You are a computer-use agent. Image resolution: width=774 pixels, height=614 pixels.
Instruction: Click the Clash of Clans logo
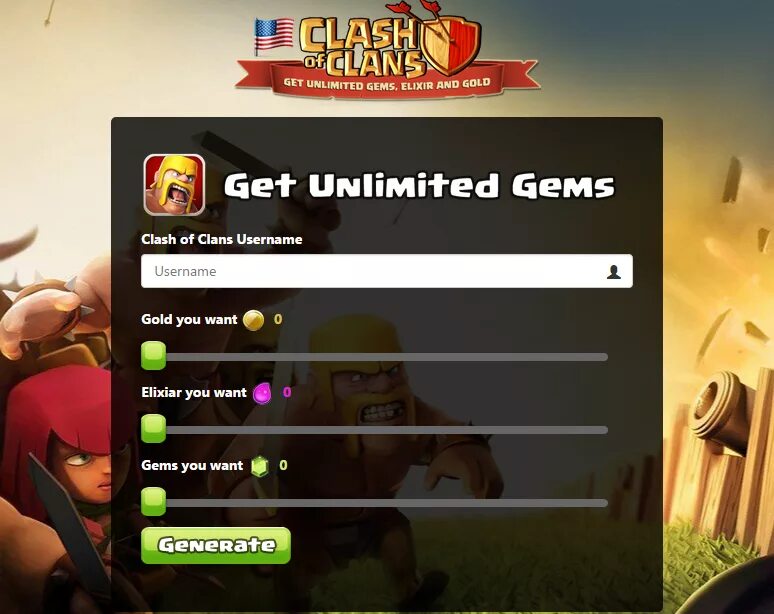388,49
